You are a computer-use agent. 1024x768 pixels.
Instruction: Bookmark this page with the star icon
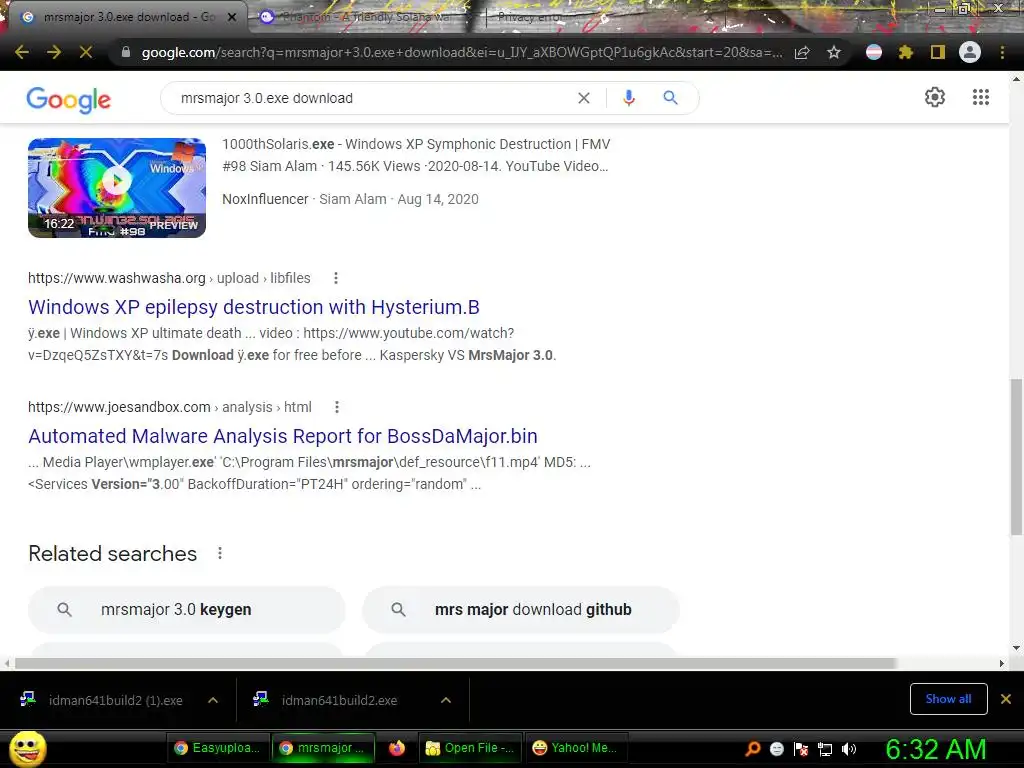point(834,52)
